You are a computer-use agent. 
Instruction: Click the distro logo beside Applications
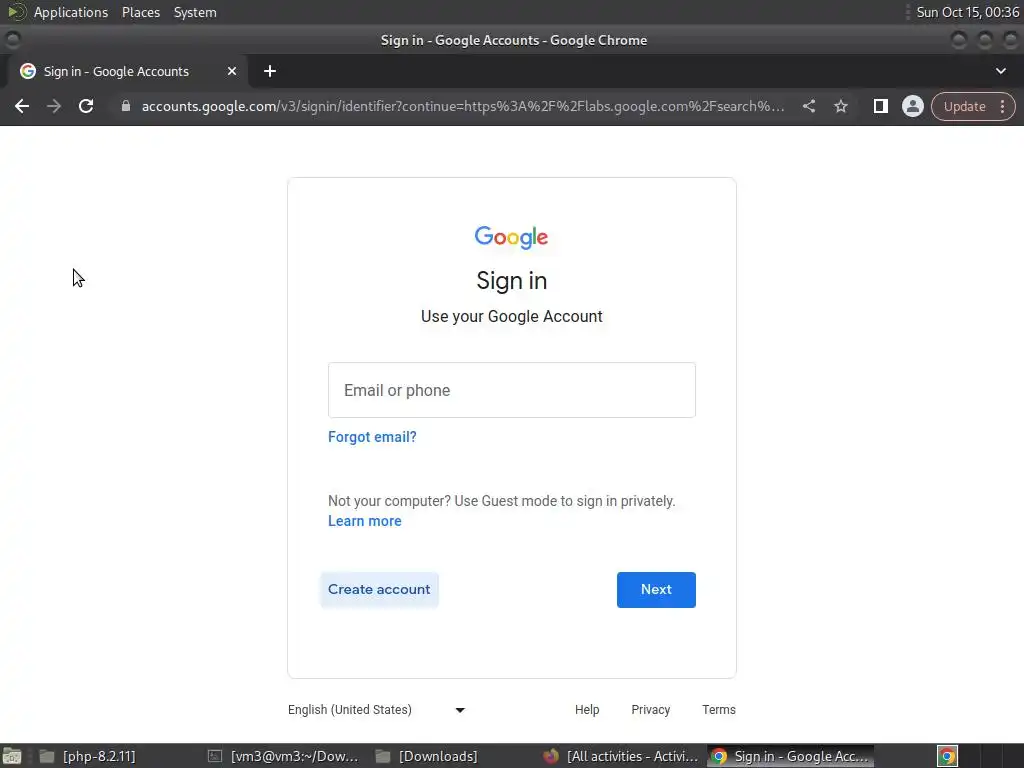(x=16, y=12)
